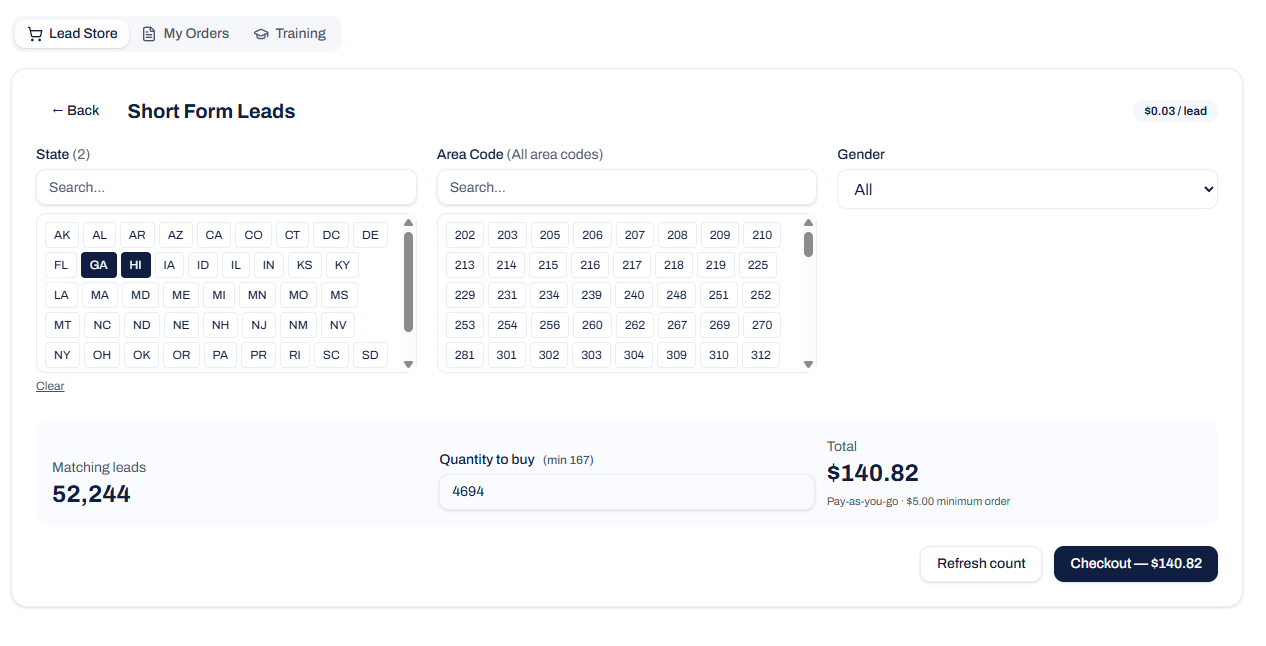Open the Lead Store tab
Viewport: 1266px width, 646px height.
[72, 34]
